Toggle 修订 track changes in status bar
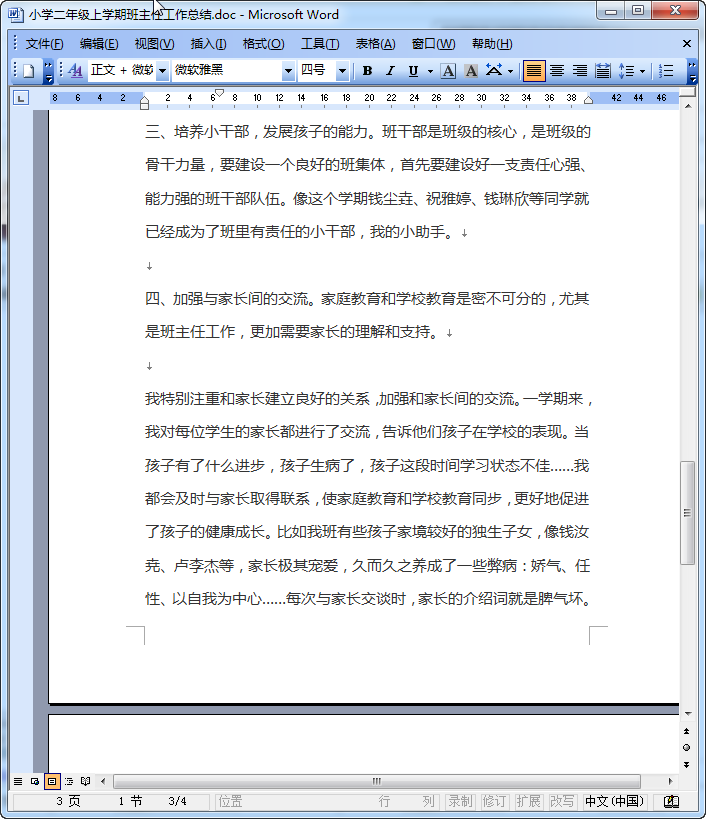Viewport: 706px width, 819px height. (x=494, y=801)
